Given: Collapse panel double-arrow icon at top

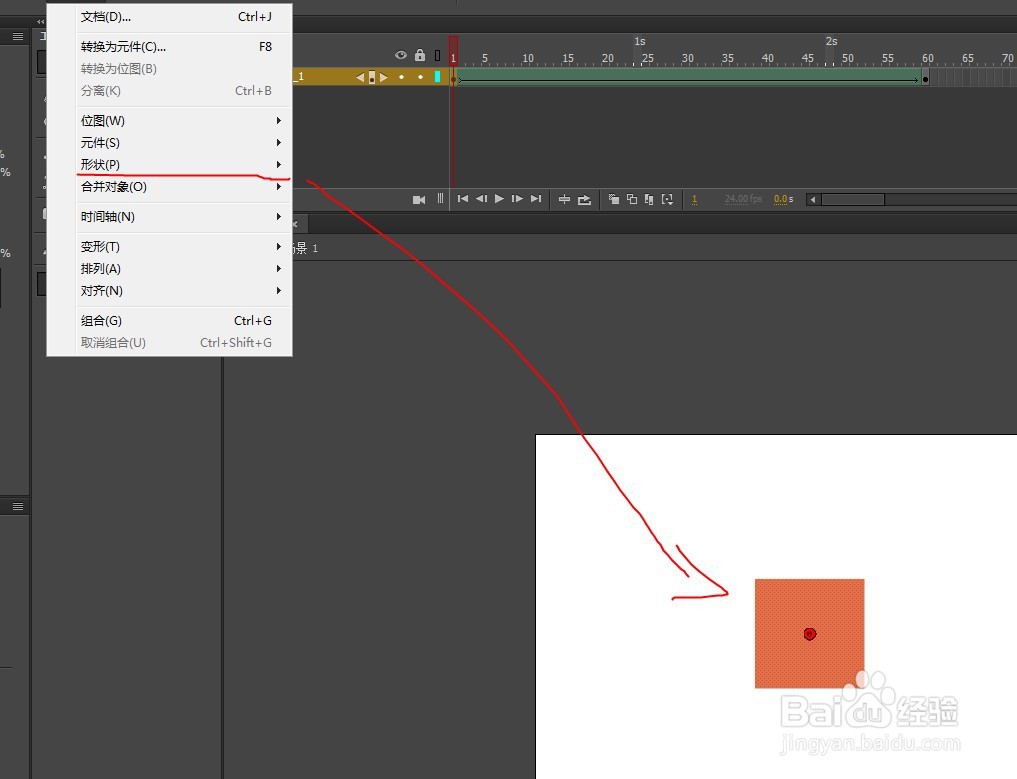Looking at the screenshot, I should (41, 21).
